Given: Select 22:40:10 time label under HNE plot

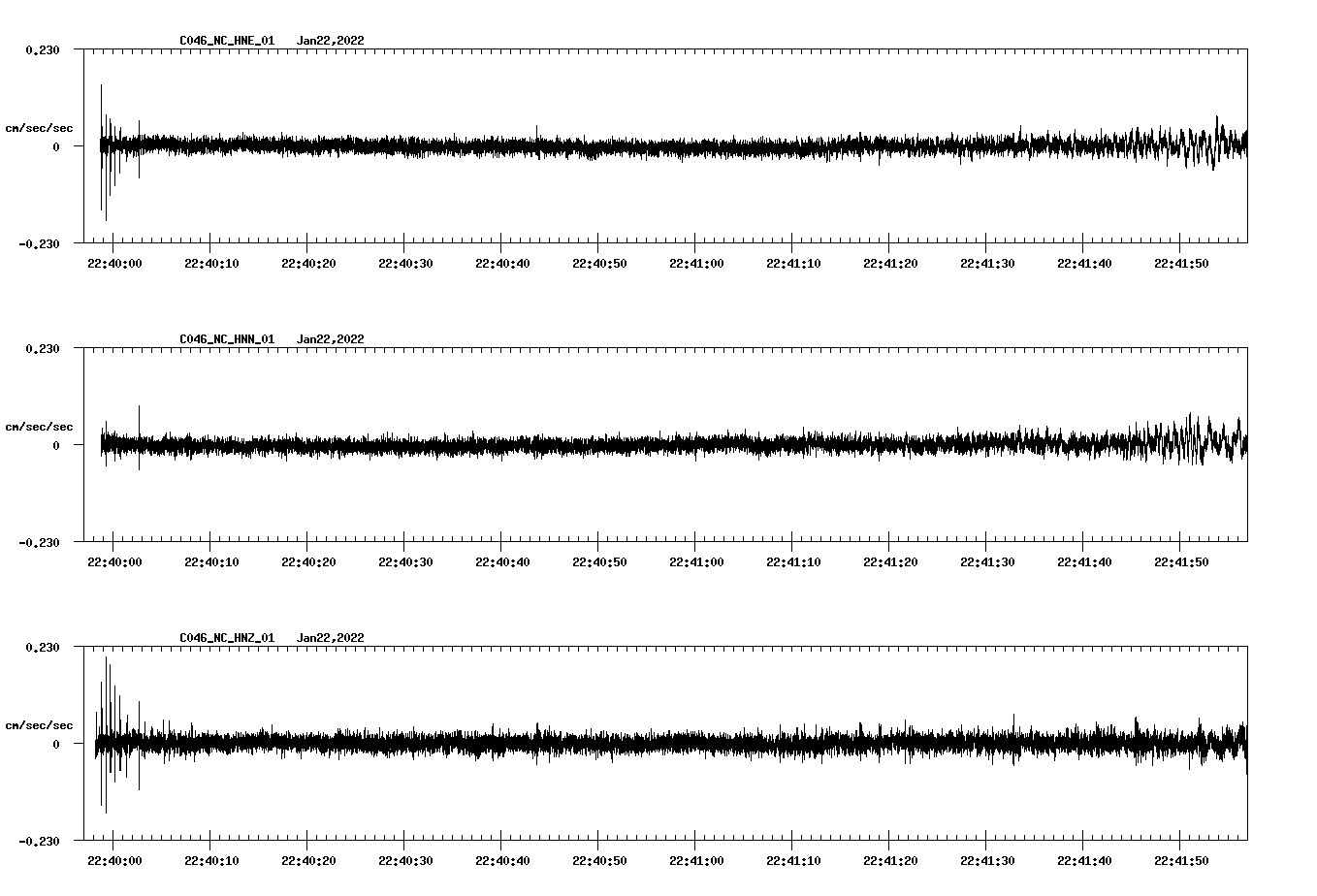Looking at the screenshot, I should tap(211, 264).
